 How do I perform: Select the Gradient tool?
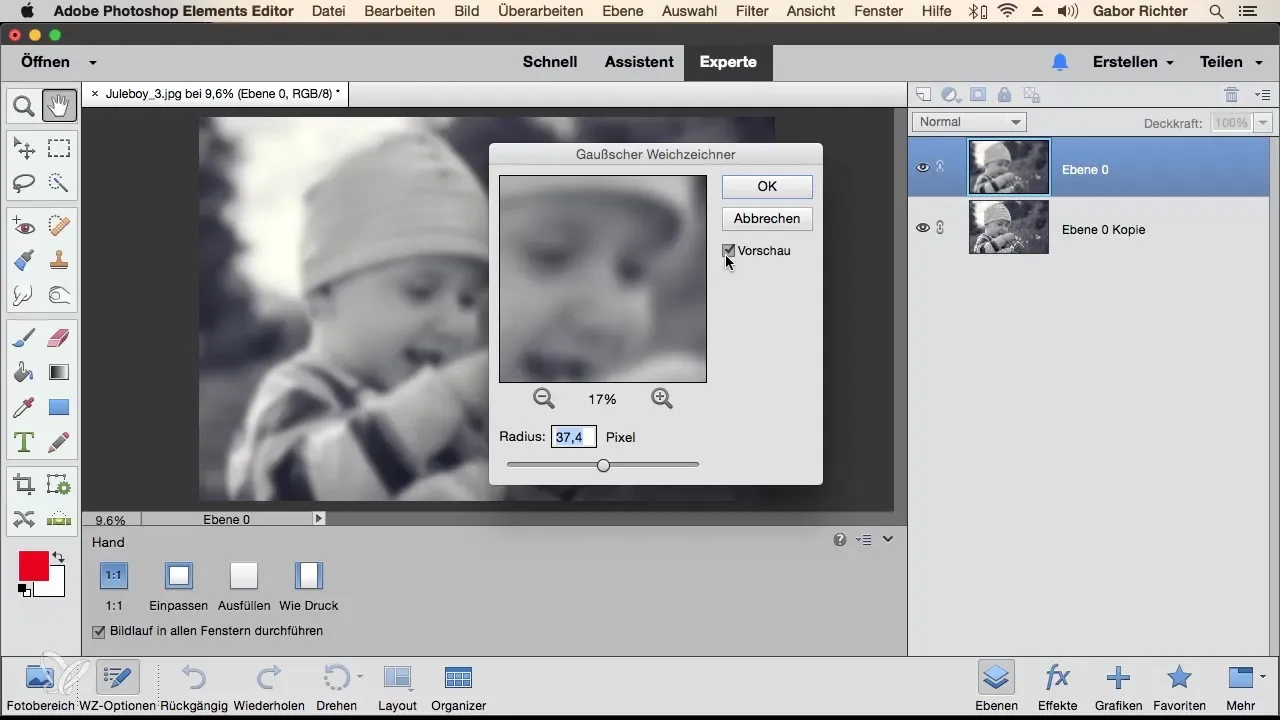[x=59, y=372]
